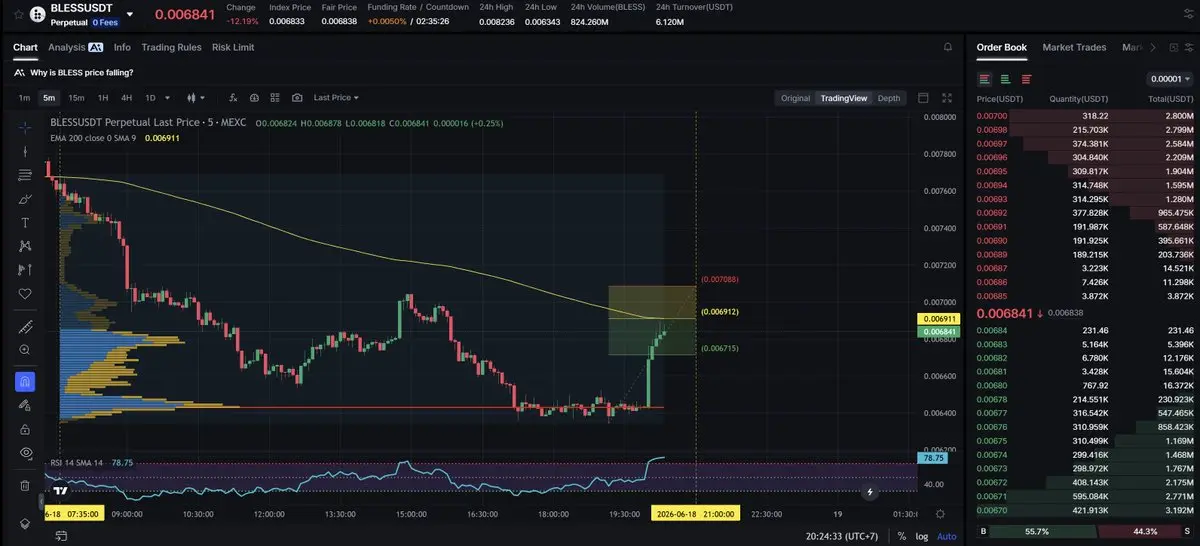The image size is (1200, 546).
Task: Select the 15m timeframe
Action: 76,98
